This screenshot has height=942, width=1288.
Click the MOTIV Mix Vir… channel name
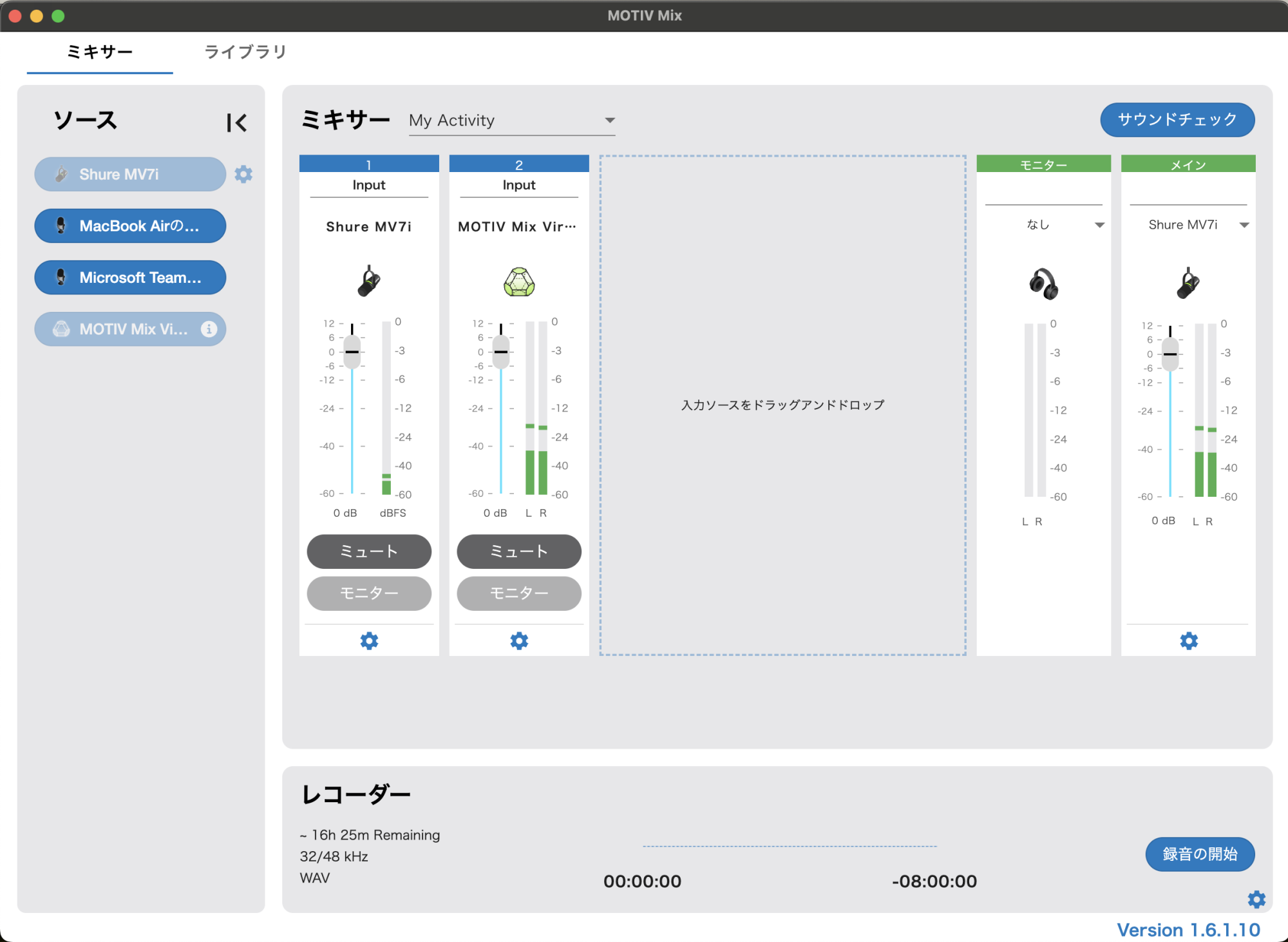tap(517, 227)
